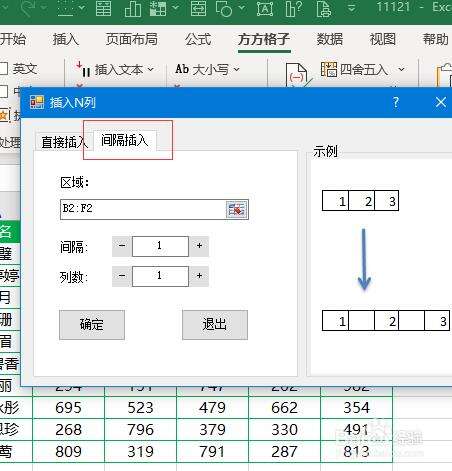Click the 确定 button
The width and height of the screenshot is (452, 471).
92,325
